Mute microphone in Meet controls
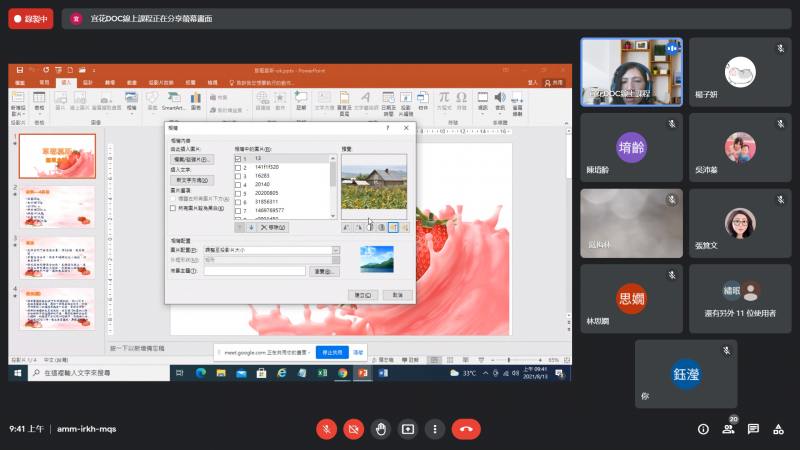 point(327,429)
